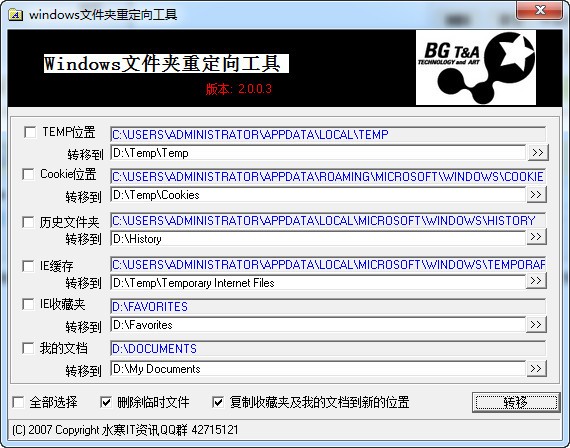
Task: Click the current IE cache path ending TEMPORAF
Action: point(328,264)
